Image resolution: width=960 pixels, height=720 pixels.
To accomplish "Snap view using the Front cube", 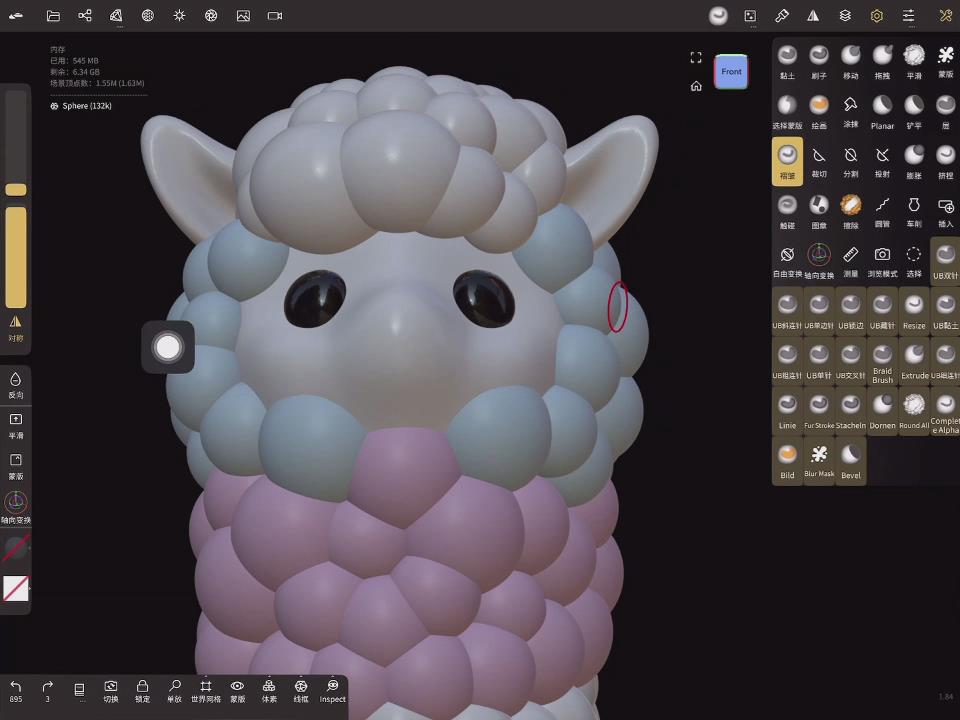I will coord(731,72).
